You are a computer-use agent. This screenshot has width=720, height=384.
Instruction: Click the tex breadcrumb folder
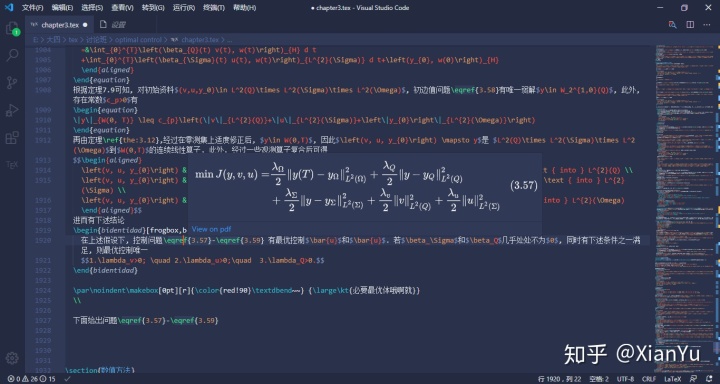[x=73, y=40]
